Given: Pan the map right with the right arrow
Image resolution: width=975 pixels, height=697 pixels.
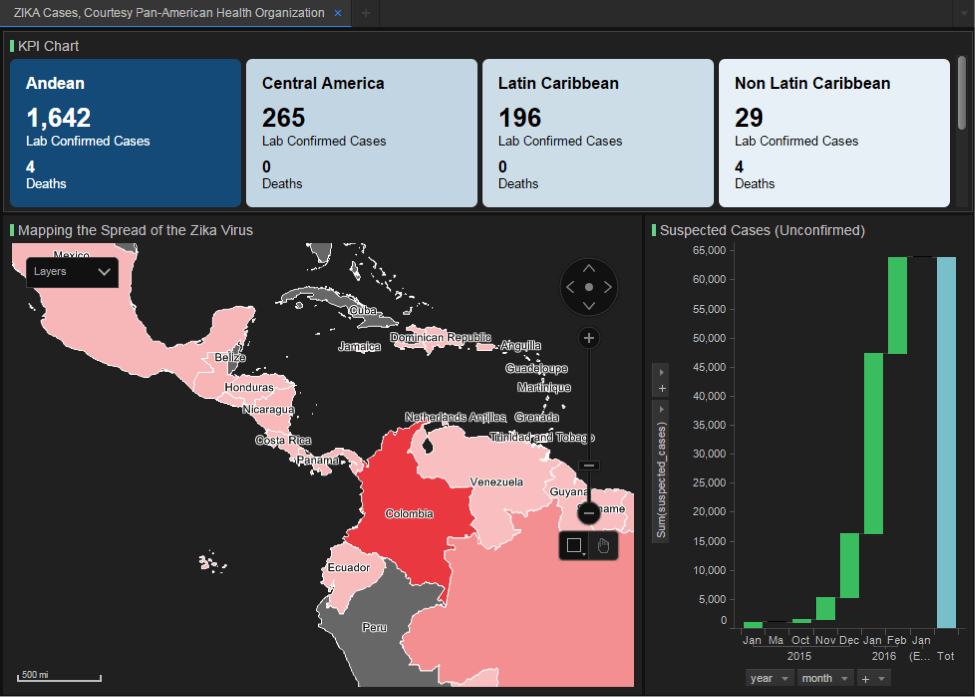Looking at the screenshot, I should [608, 287].
